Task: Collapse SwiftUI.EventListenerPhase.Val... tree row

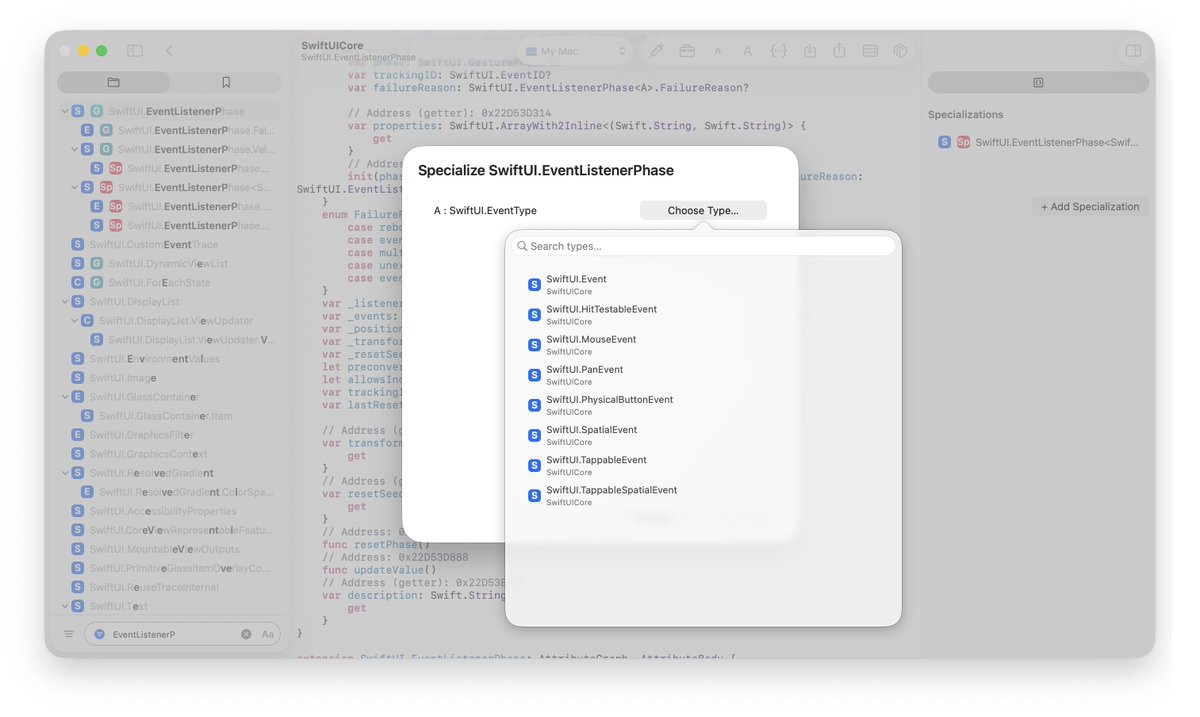Action: [74, 149]
